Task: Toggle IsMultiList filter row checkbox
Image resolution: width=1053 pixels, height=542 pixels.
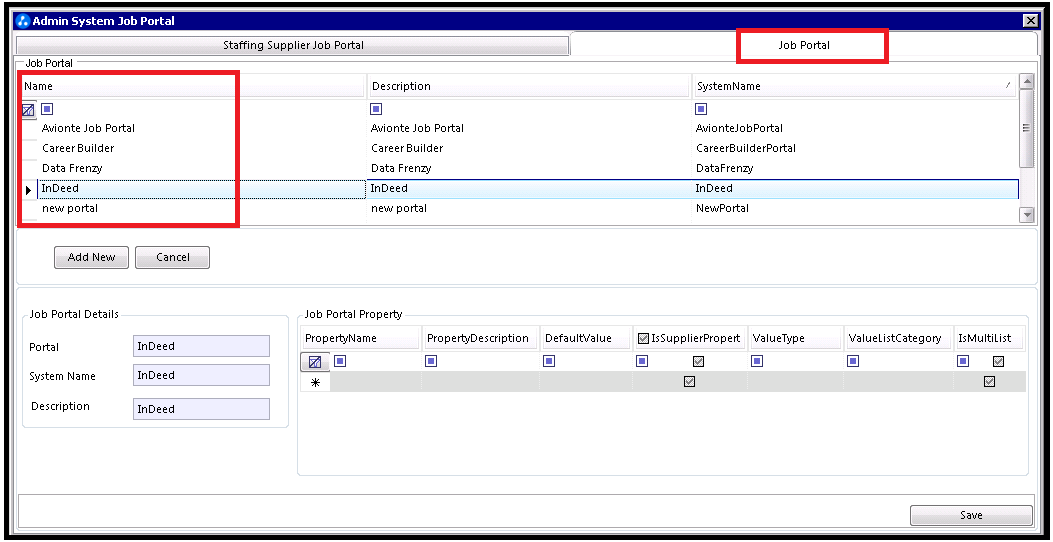Action: (x=999, y=361)
